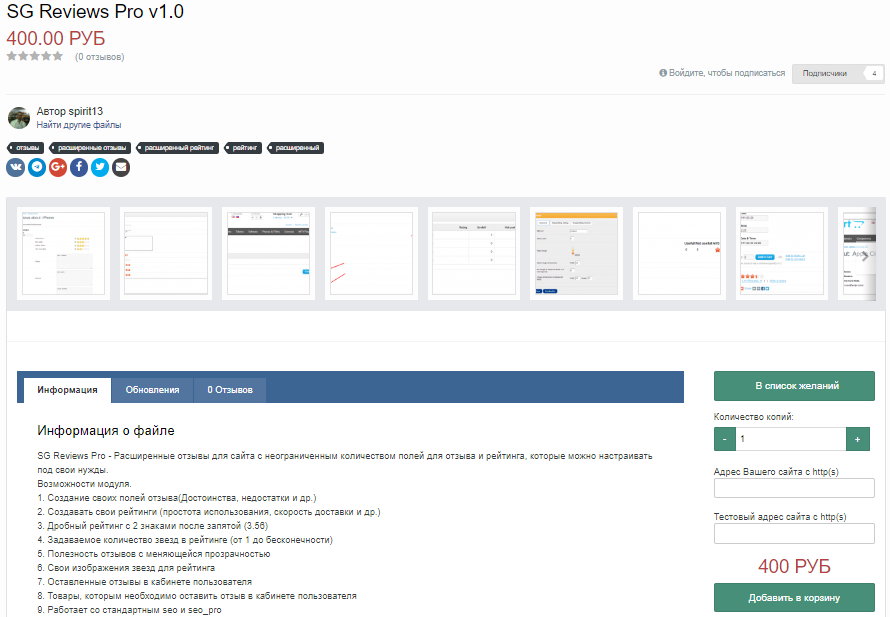
Task: Advance gallery with right chevron arrow
Action: click(864, 255)
